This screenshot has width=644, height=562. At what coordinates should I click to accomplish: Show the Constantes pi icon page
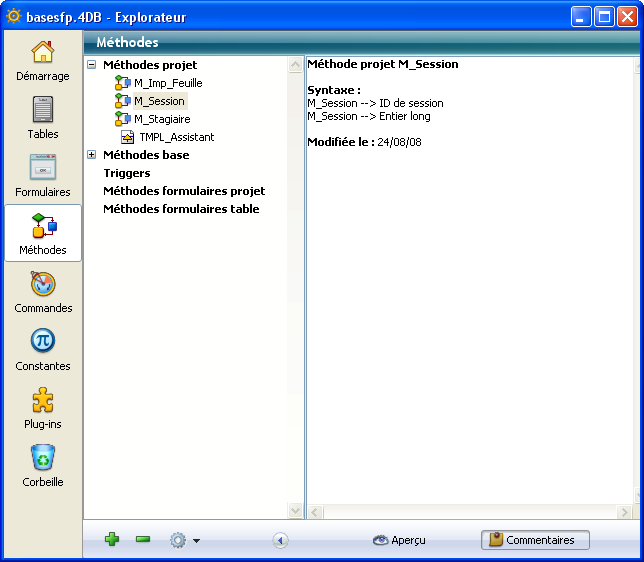pyautogui.click(x=43, y=350)
